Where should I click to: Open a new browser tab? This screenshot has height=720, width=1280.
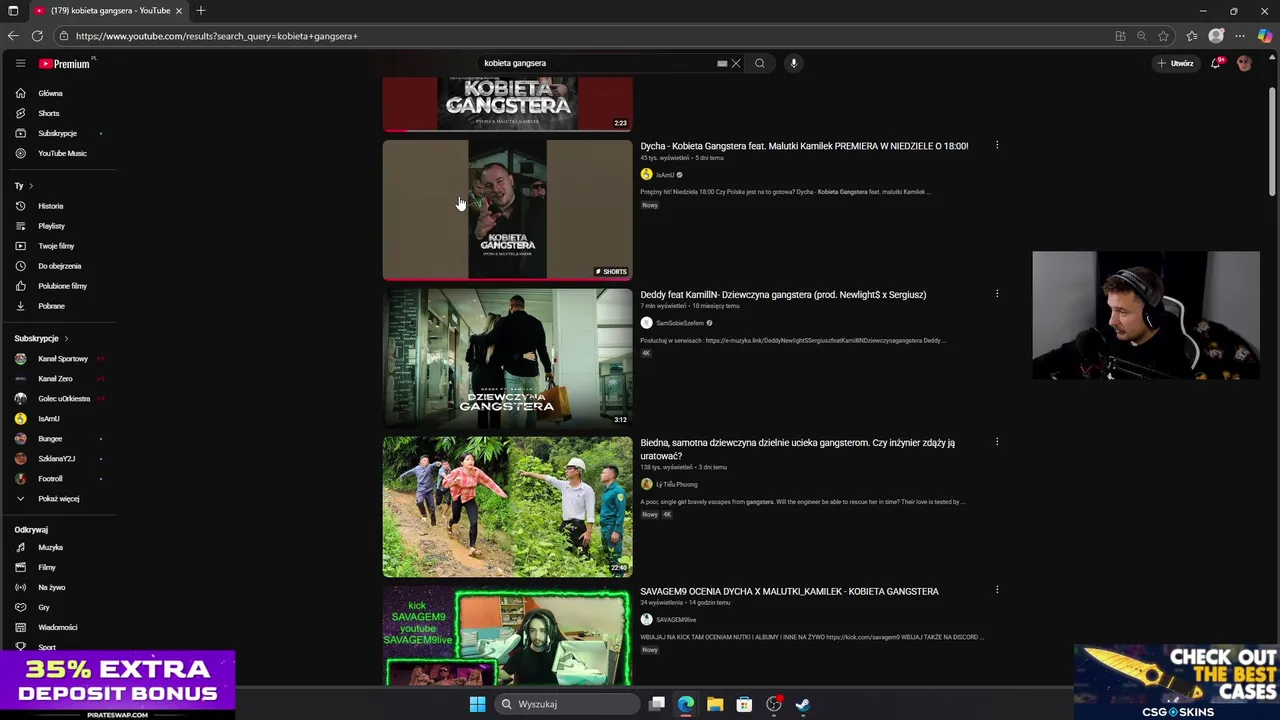[x=201, y=11]
